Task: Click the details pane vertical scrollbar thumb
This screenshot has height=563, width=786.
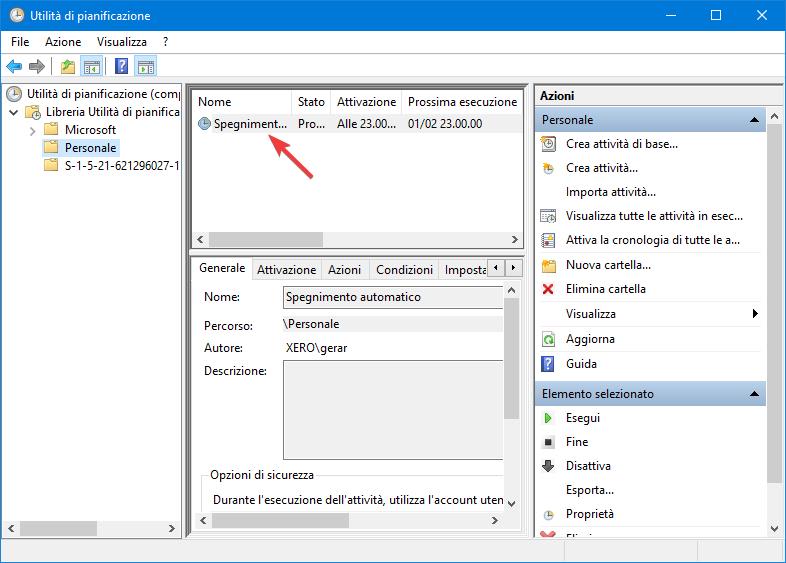Action: (x=511, y=359)
